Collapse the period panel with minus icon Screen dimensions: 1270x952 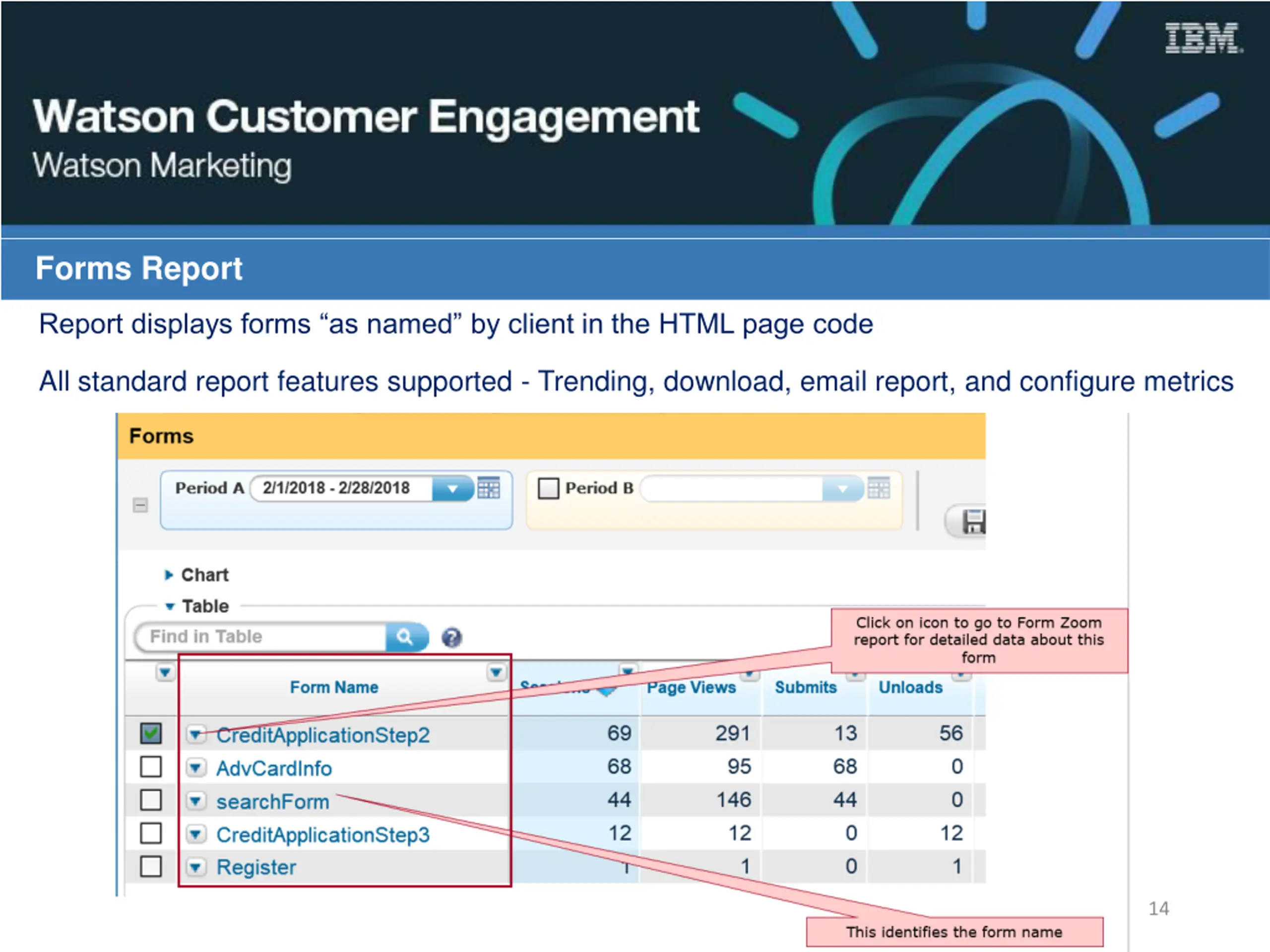pyautogui.click(x=140, y=505)
